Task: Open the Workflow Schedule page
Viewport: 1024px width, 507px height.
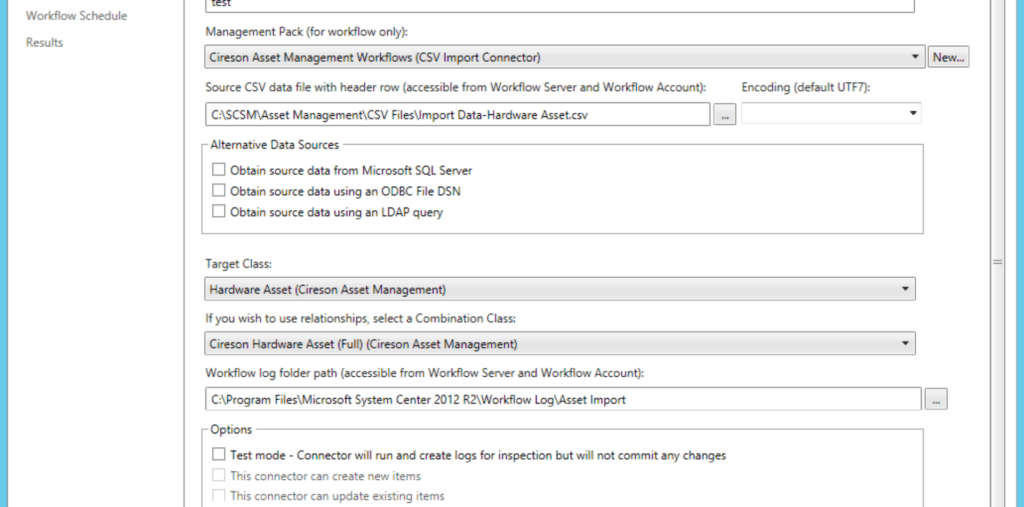Action: point(76,16)
